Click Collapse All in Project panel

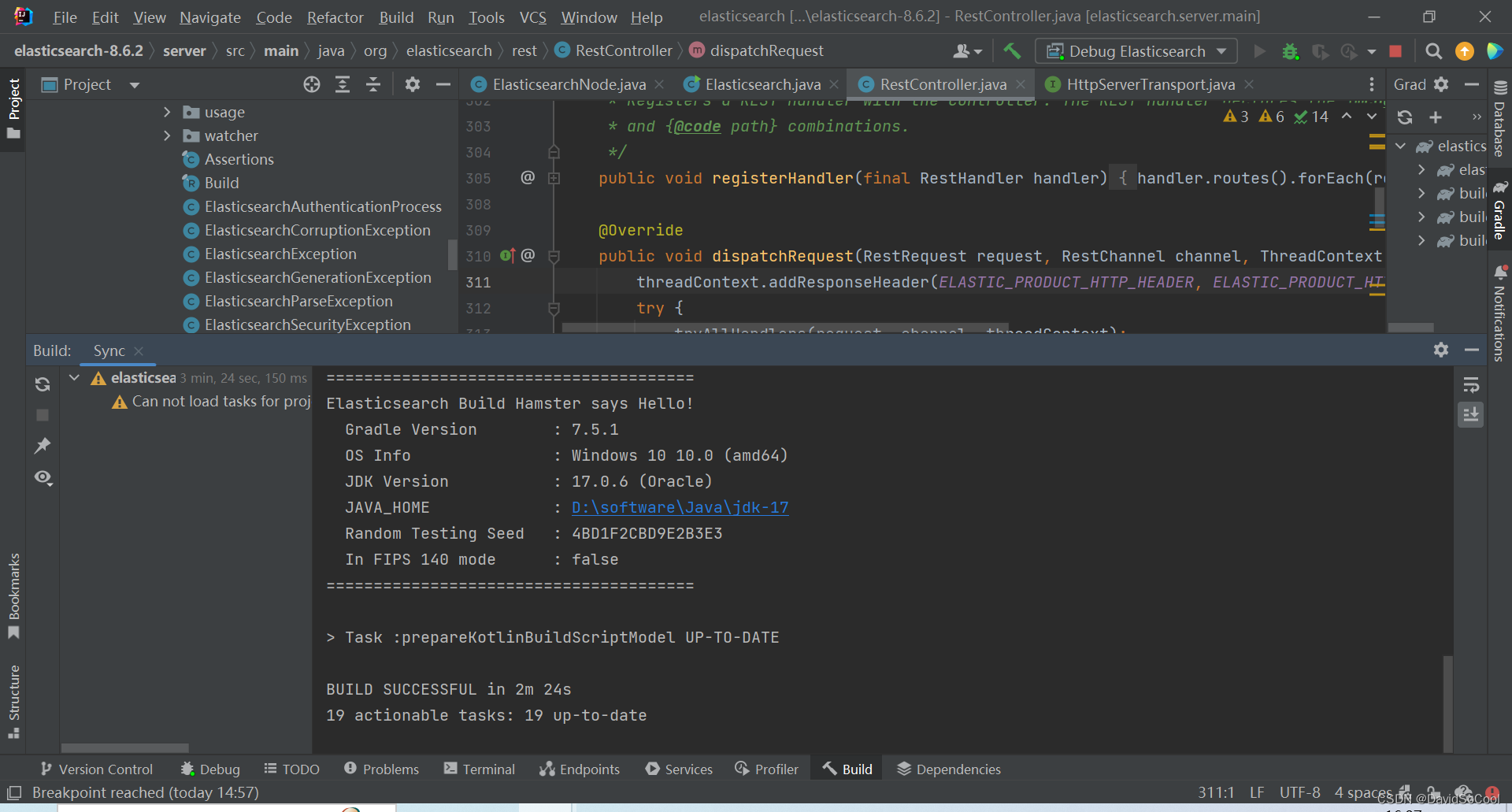click(x=373, y=84)
